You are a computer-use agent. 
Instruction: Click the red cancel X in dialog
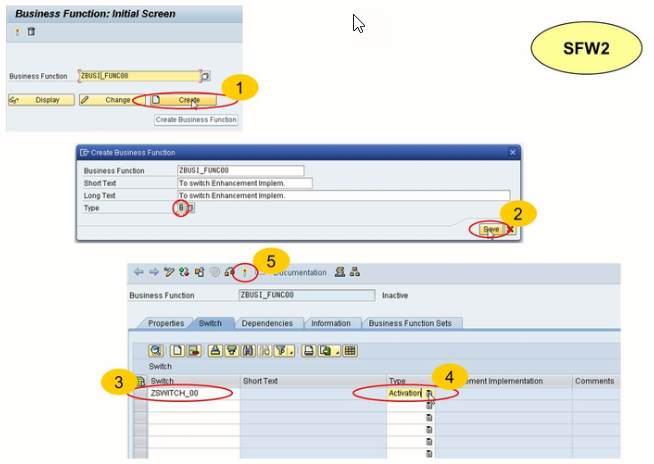509,229
